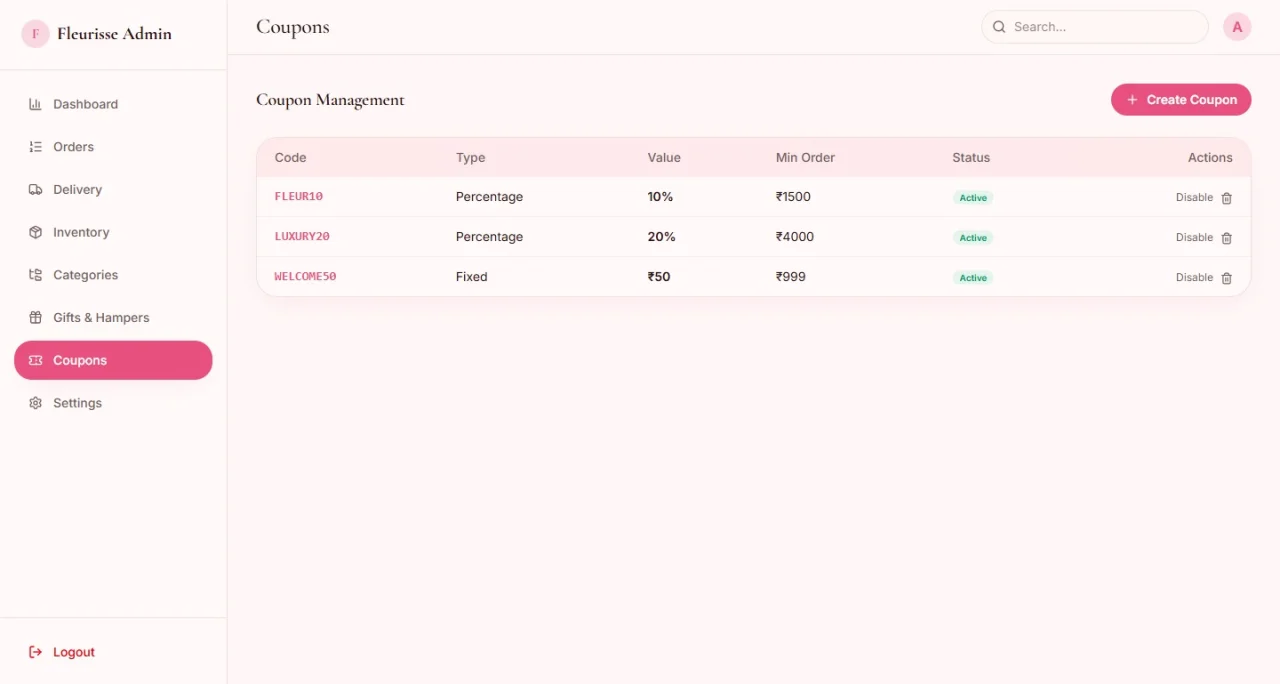1280x684 pixels.
Task: Click the magnifier icon in search box
Action: tap(999, 27)
